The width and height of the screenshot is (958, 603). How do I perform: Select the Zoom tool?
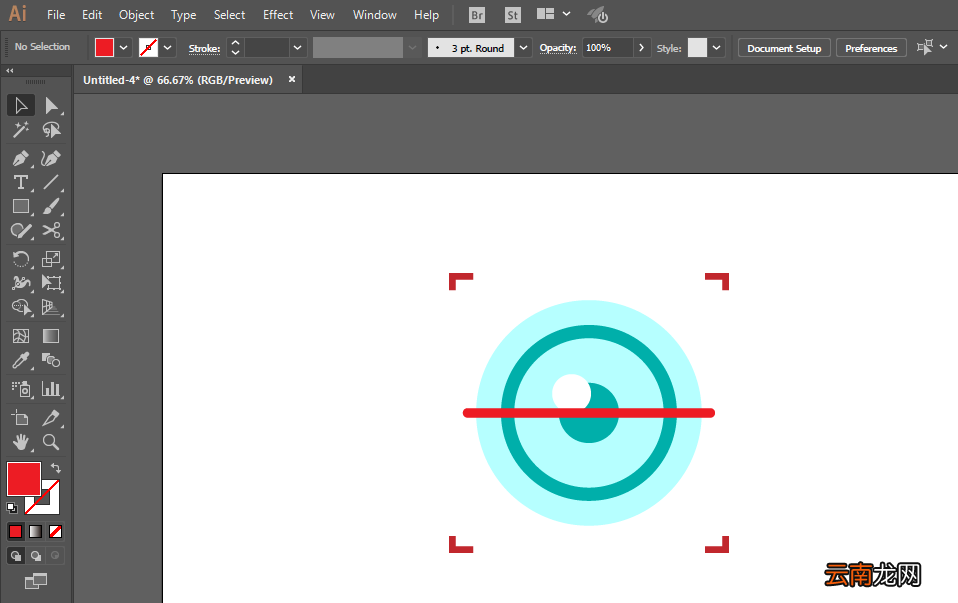click(51, 442)
